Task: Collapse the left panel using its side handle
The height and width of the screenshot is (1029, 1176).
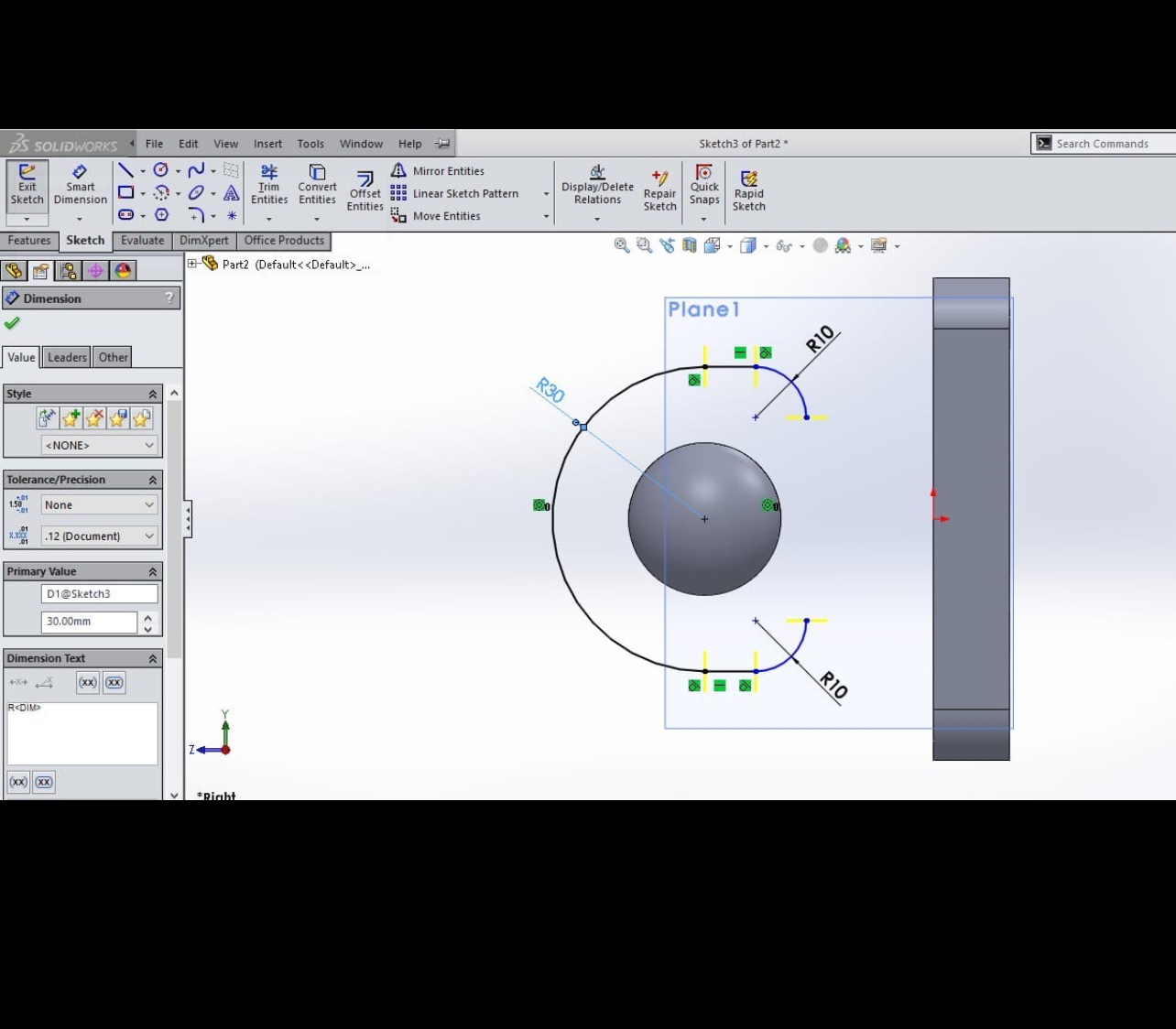Action: pos(188,520)
